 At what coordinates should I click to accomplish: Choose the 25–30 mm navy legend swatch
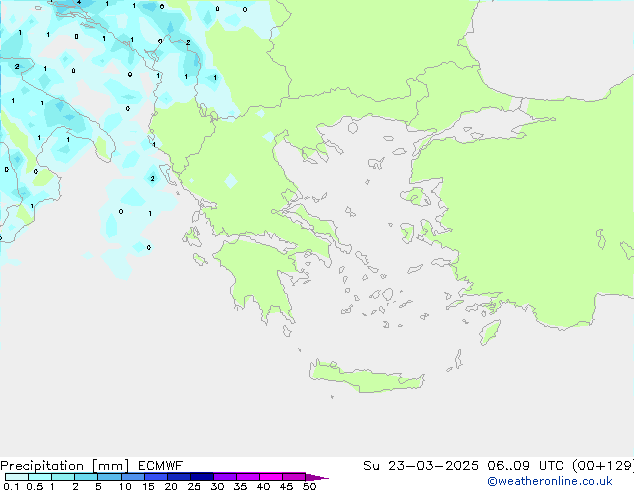click(202, 477)
